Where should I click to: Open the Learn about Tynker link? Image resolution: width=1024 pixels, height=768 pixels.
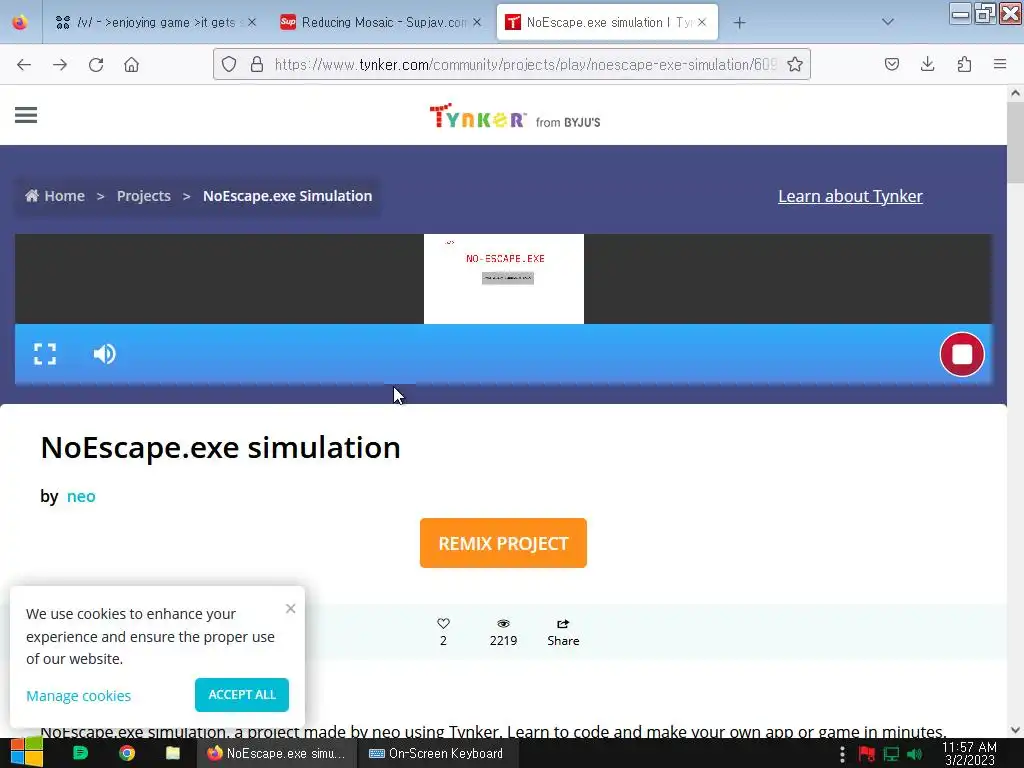point(850,196)
